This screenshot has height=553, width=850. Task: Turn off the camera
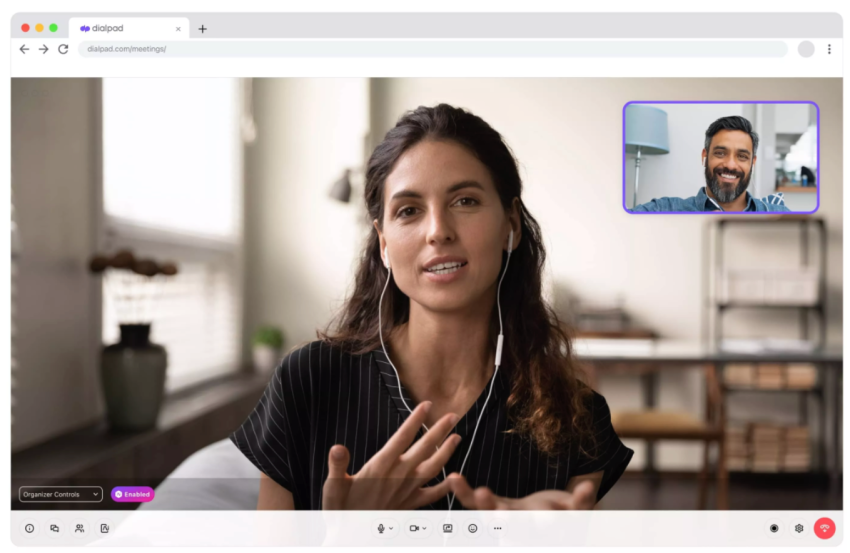coord(414,528)
